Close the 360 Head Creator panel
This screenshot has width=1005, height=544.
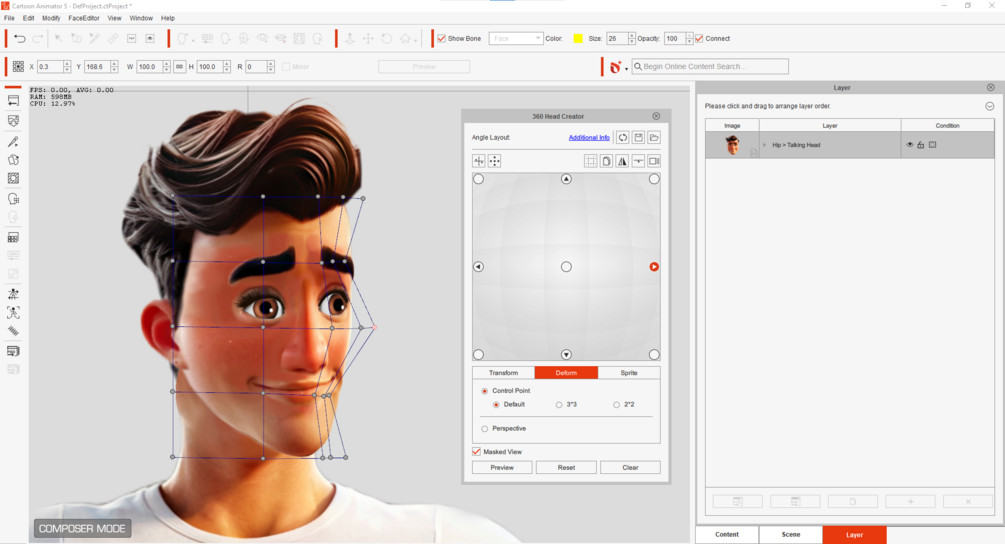(656, 116)
